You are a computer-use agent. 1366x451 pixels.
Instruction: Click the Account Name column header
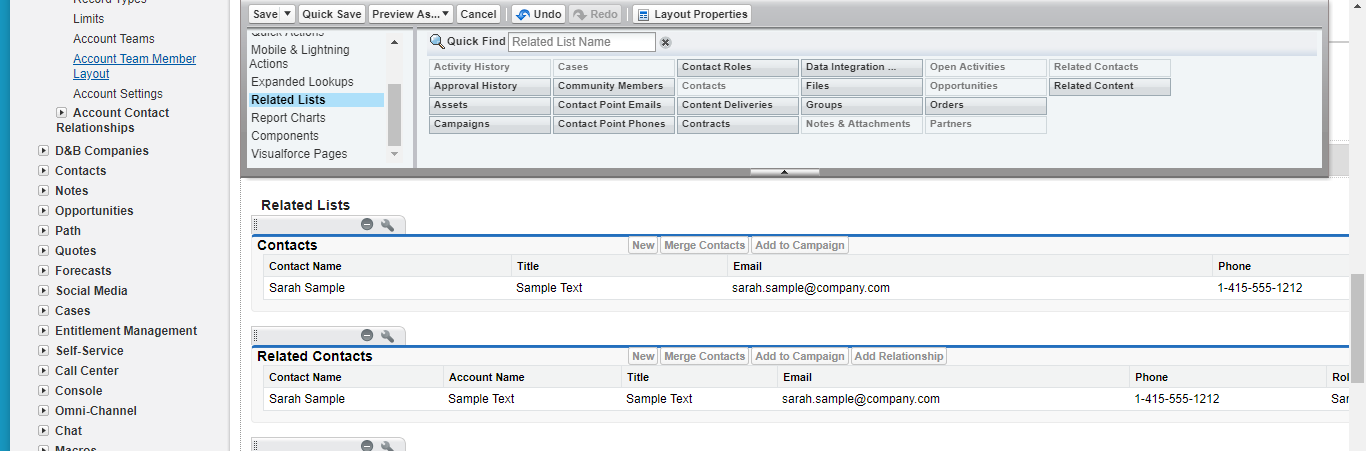pos(531,377)
